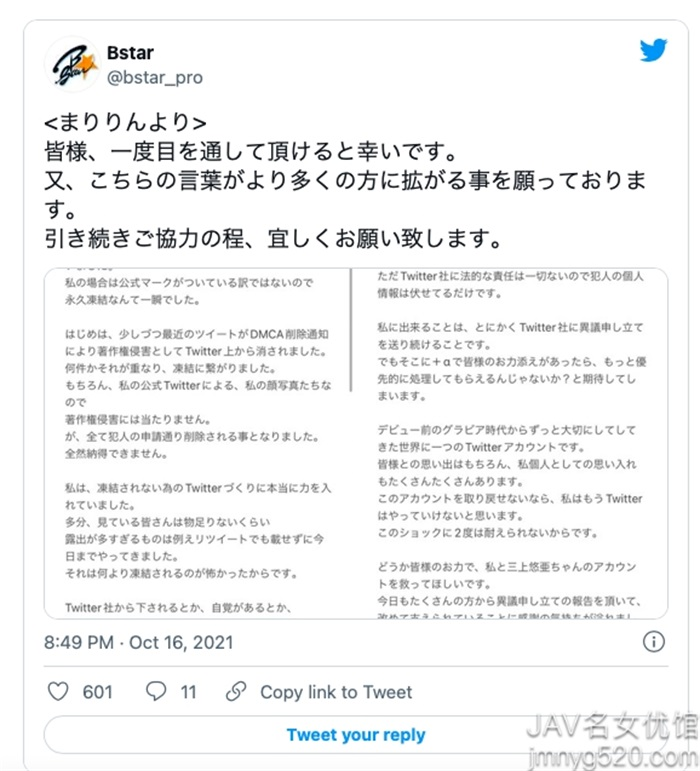
Task: Click the tweet text starting <まりりんより>
Action: pos(125,122)
